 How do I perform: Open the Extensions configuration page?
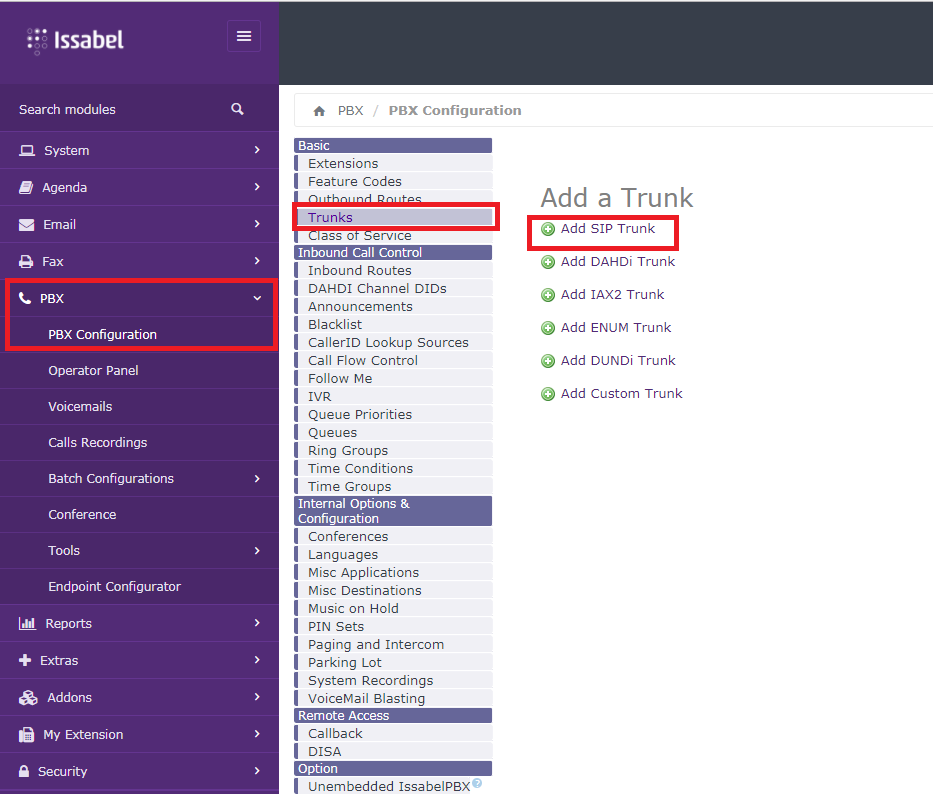(343, 164)
